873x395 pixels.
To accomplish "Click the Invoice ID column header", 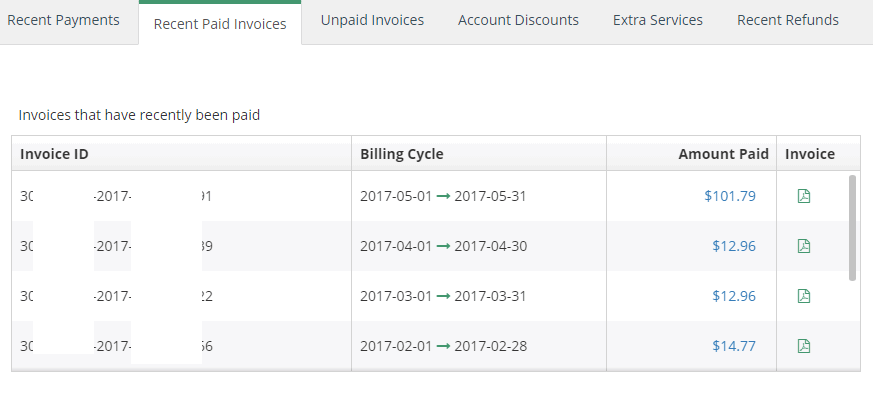I will (182, 154).
